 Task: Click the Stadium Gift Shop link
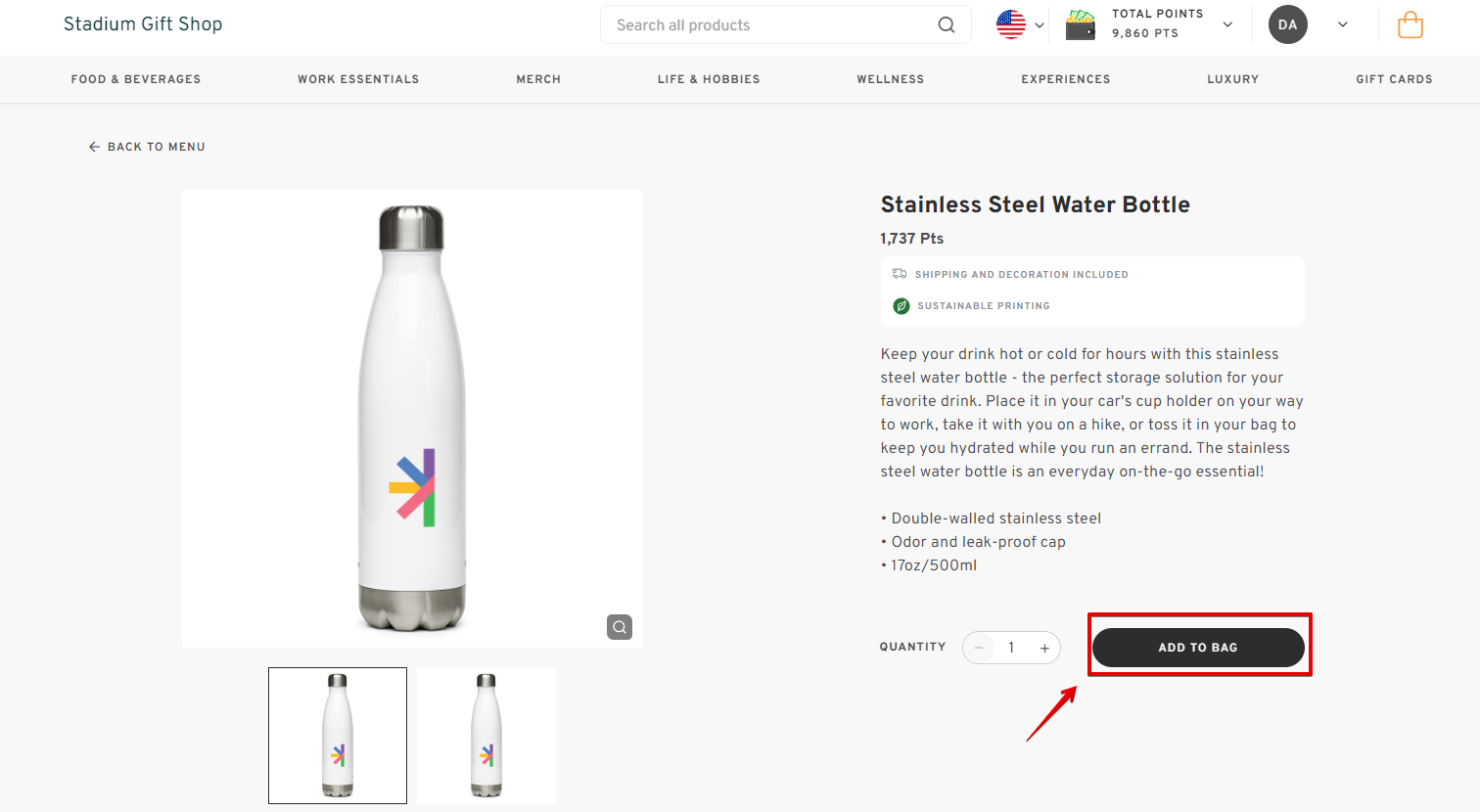[143, 24]
